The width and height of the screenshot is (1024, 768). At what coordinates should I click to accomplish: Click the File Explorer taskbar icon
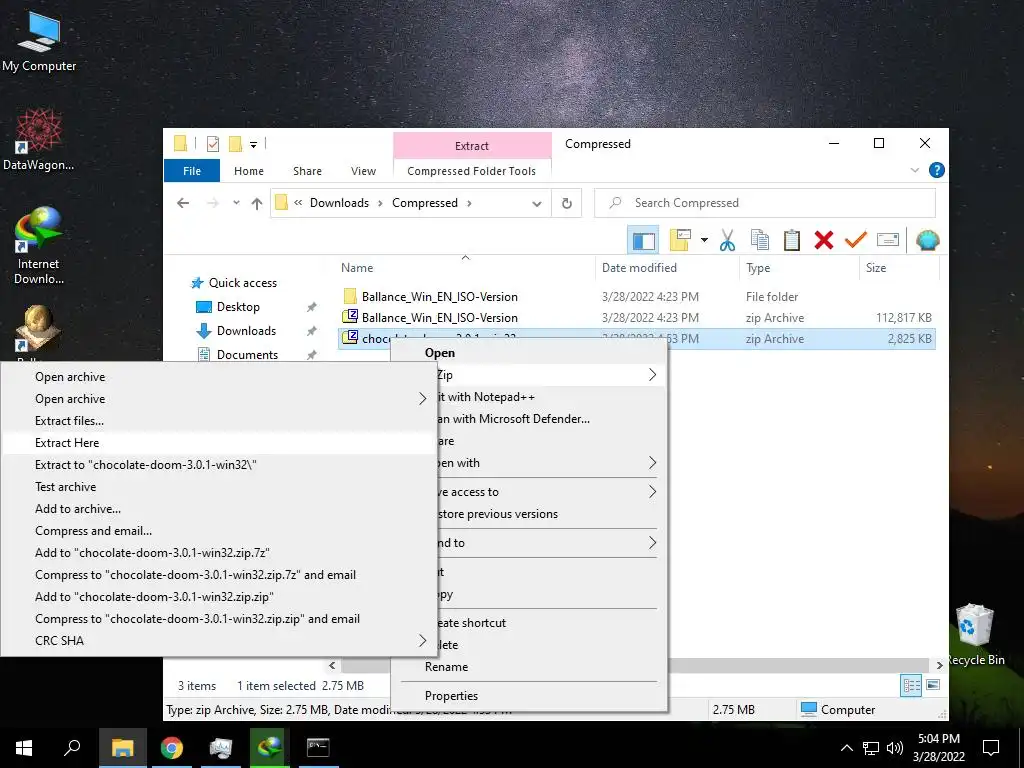point(122,748)
